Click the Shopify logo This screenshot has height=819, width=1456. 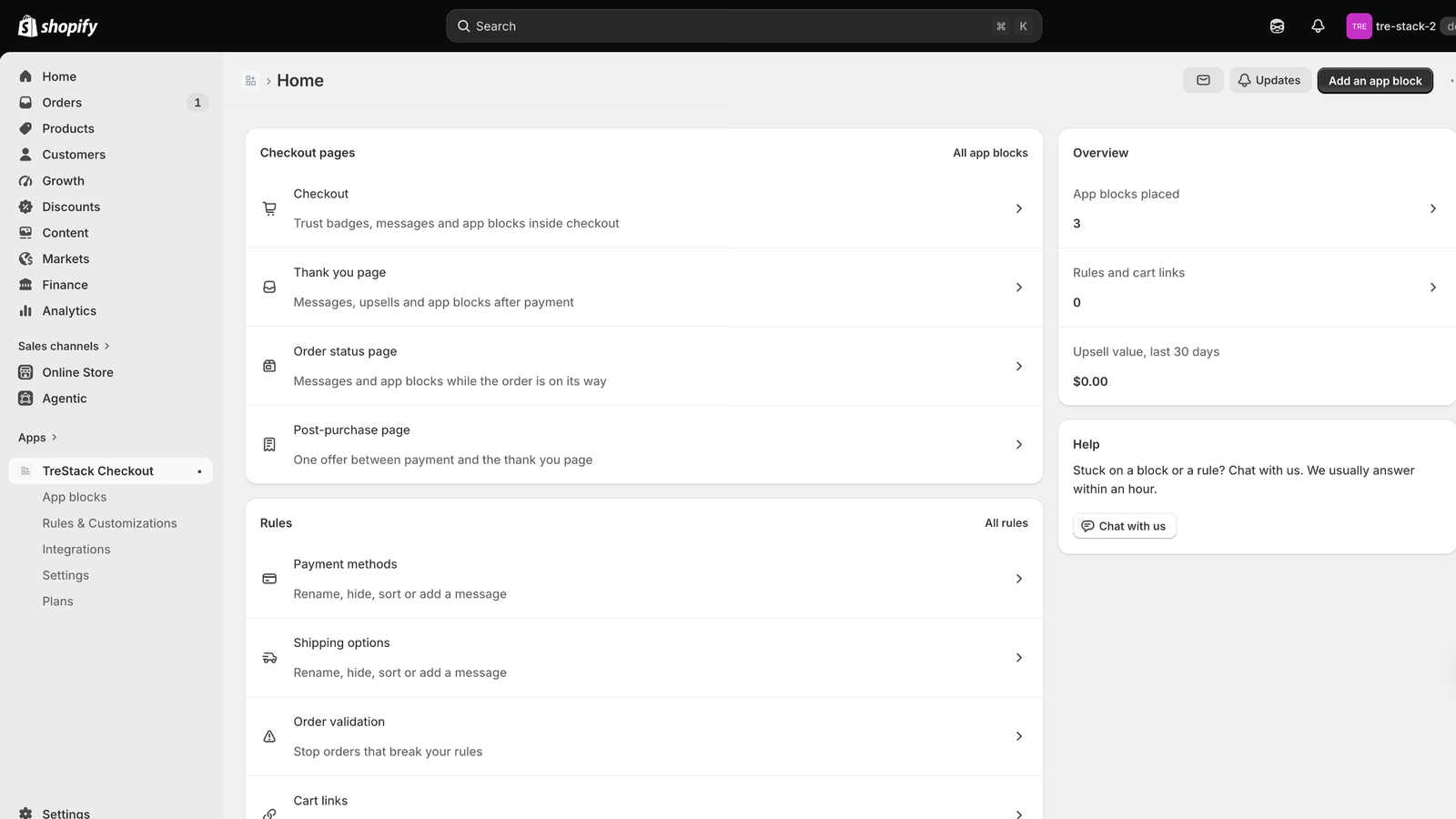coord(57,26)
